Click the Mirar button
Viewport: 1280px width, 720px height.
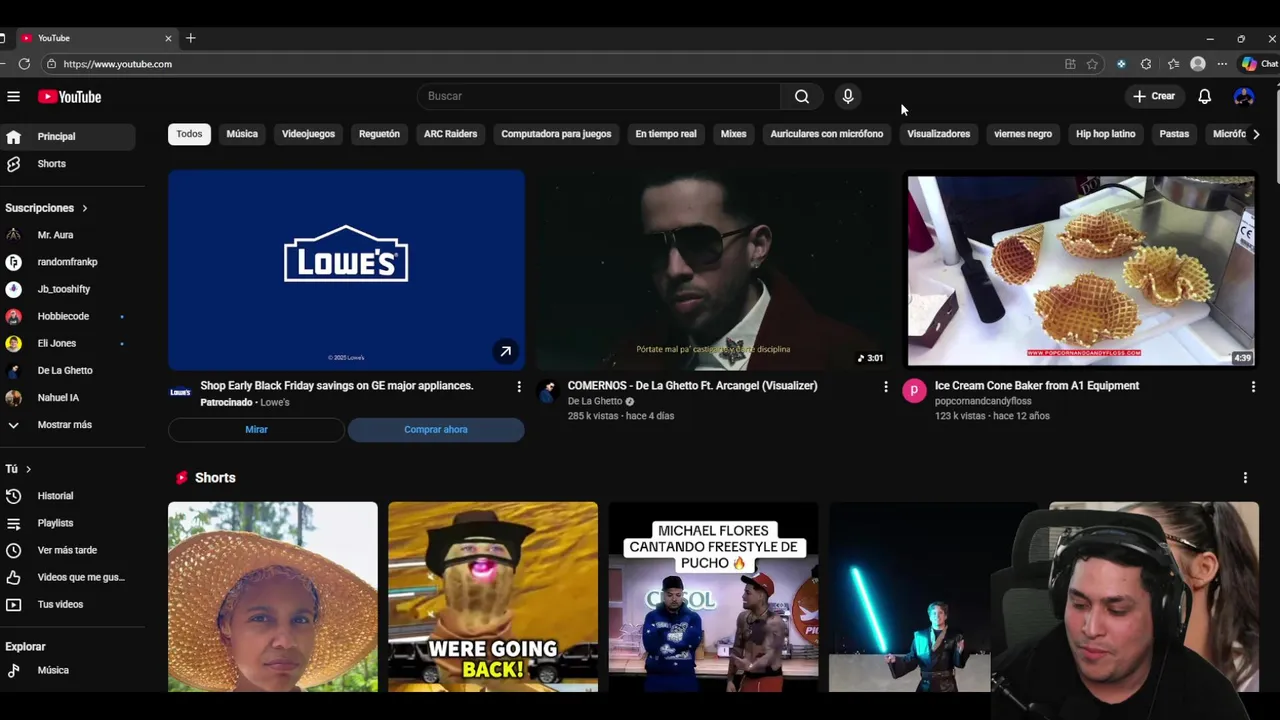pos(256,429)
